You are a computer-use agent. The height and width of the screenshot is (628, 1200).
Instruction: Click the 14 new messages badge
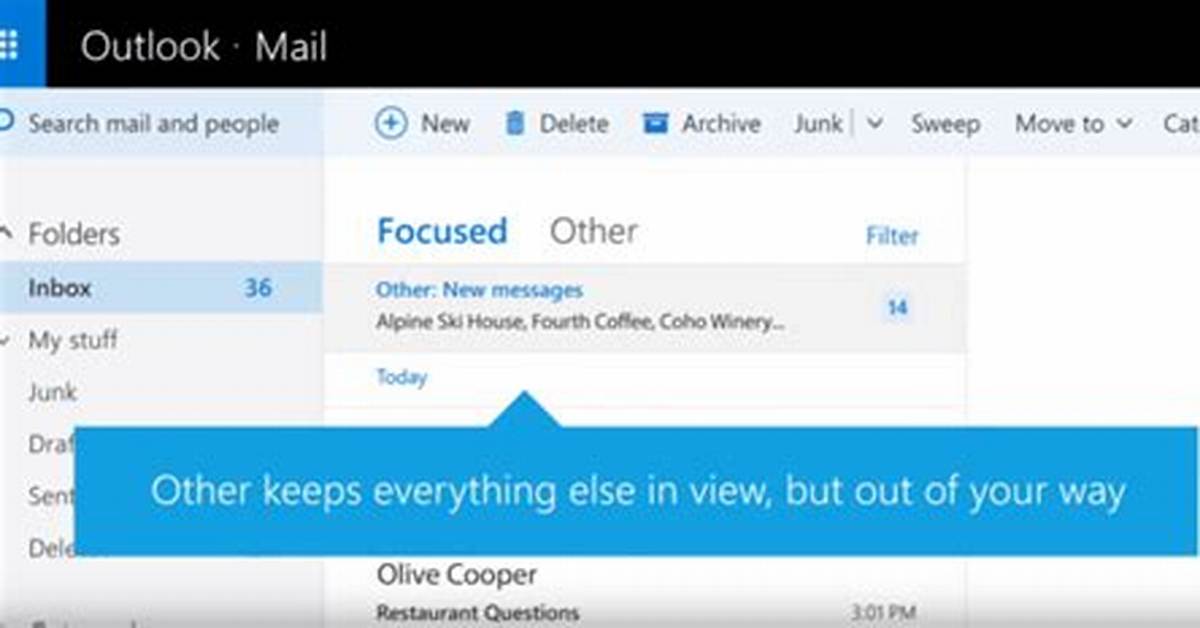pos(897,308)
